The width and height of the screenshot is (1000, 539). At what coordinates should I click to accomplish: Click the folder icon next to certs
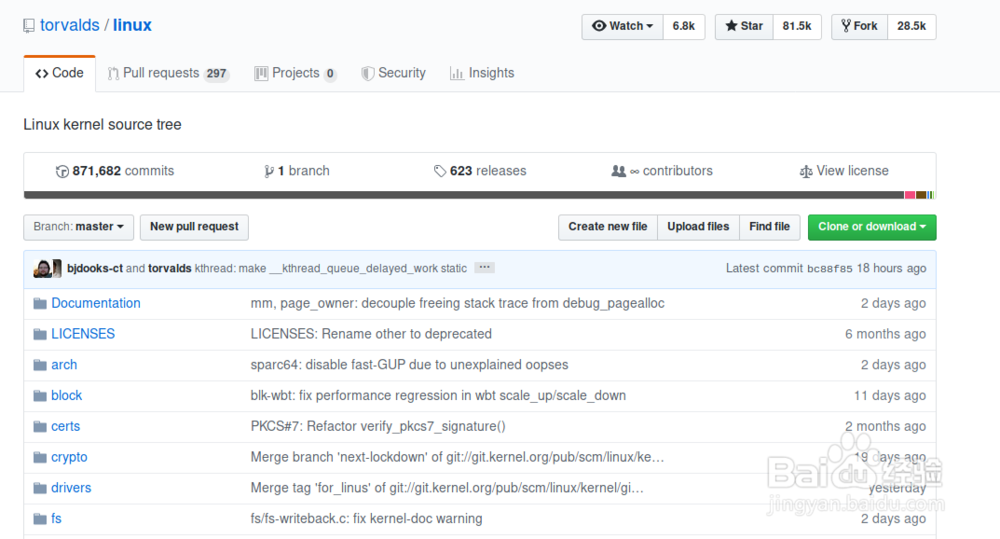pyautogui.click(x=40, y=426)
